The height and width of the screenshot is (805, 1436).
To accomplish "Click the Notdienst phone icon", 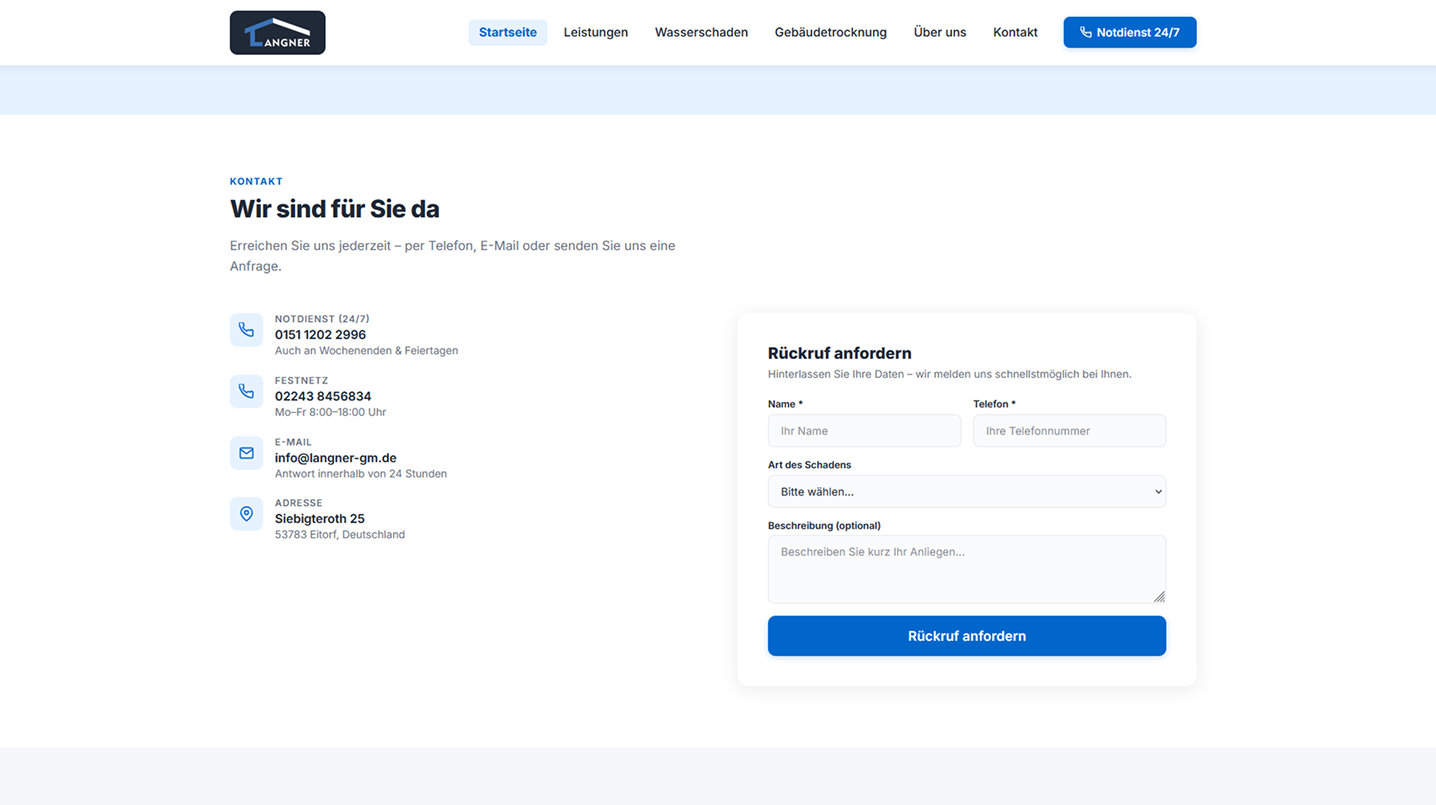I will (246, 330).
